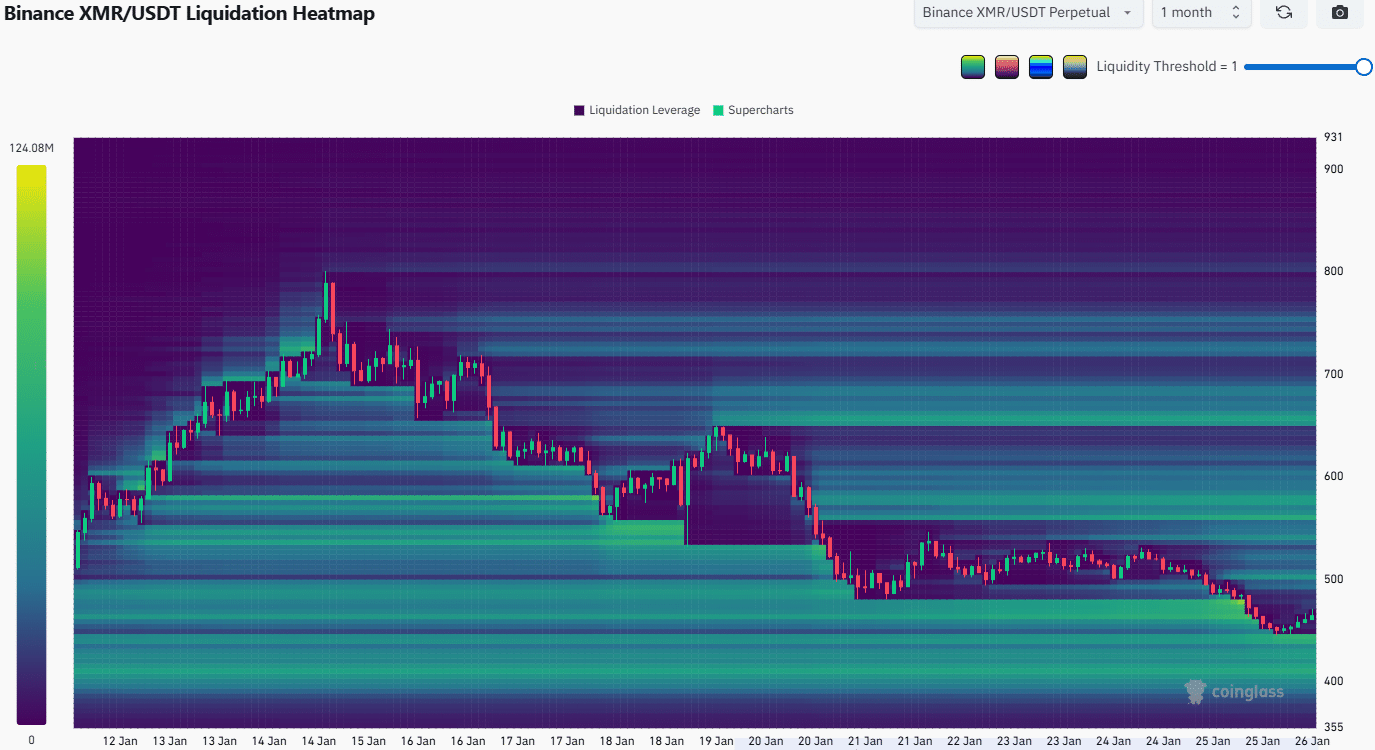
Task: Click the green Supercharts legend square
Action: 718,110
